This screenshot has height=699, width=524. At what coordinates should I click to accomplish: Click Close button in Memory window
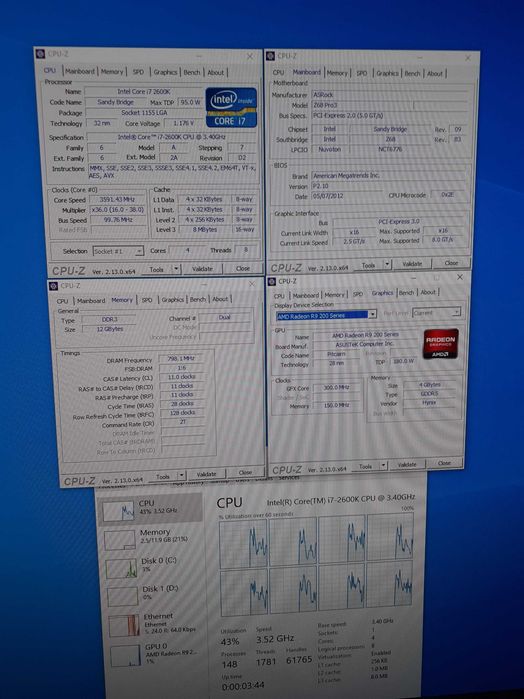point(245,472)
